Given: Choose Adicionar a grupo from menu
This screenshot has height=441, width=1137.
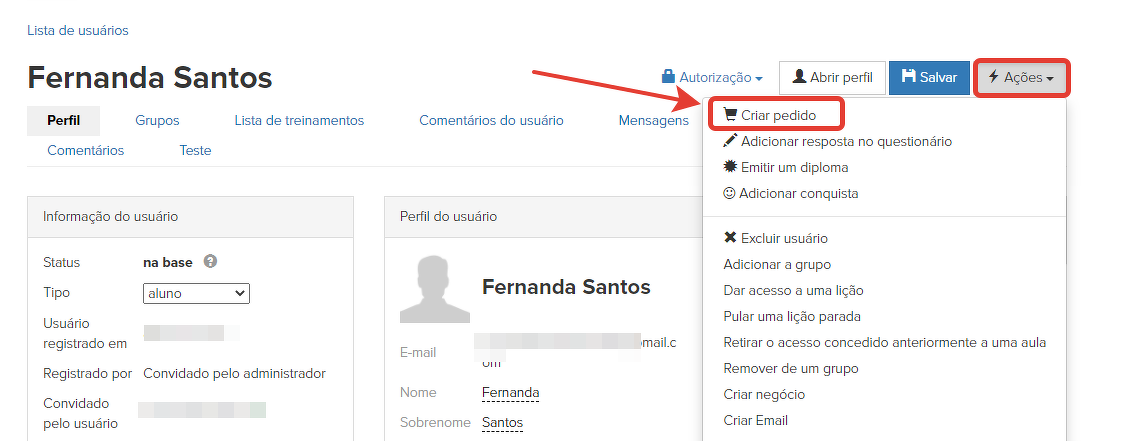Looking at the screenshot, I should 777,264.
